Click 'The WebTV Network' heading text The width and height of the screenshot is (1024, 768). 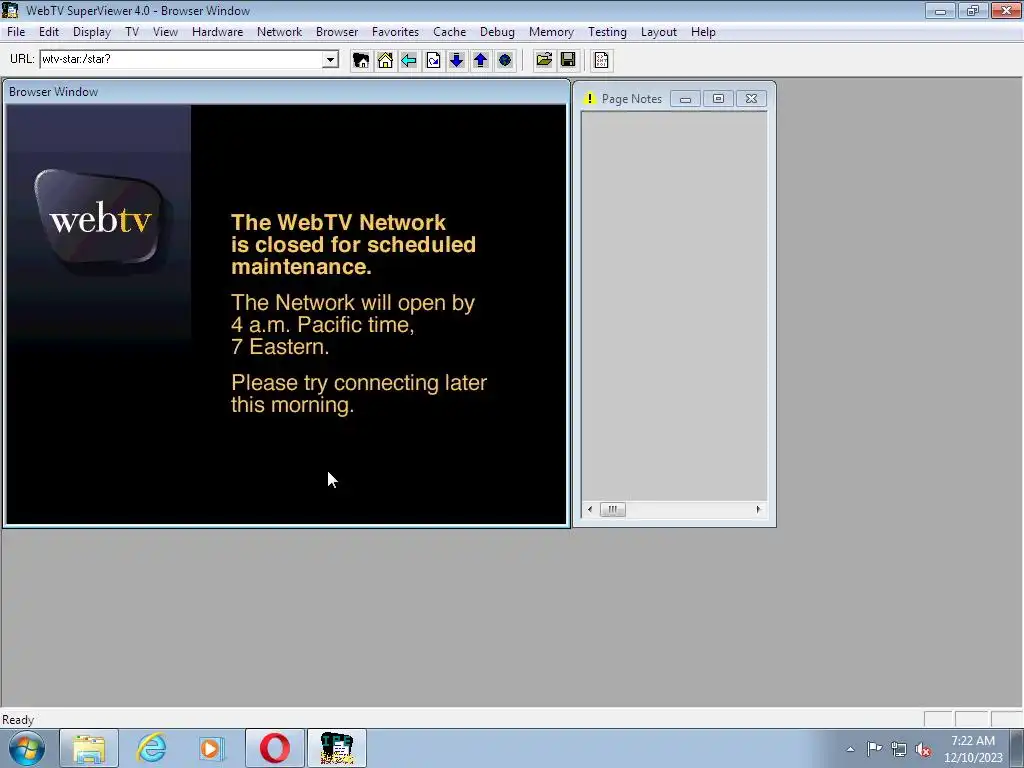click(x=338, y=222)
